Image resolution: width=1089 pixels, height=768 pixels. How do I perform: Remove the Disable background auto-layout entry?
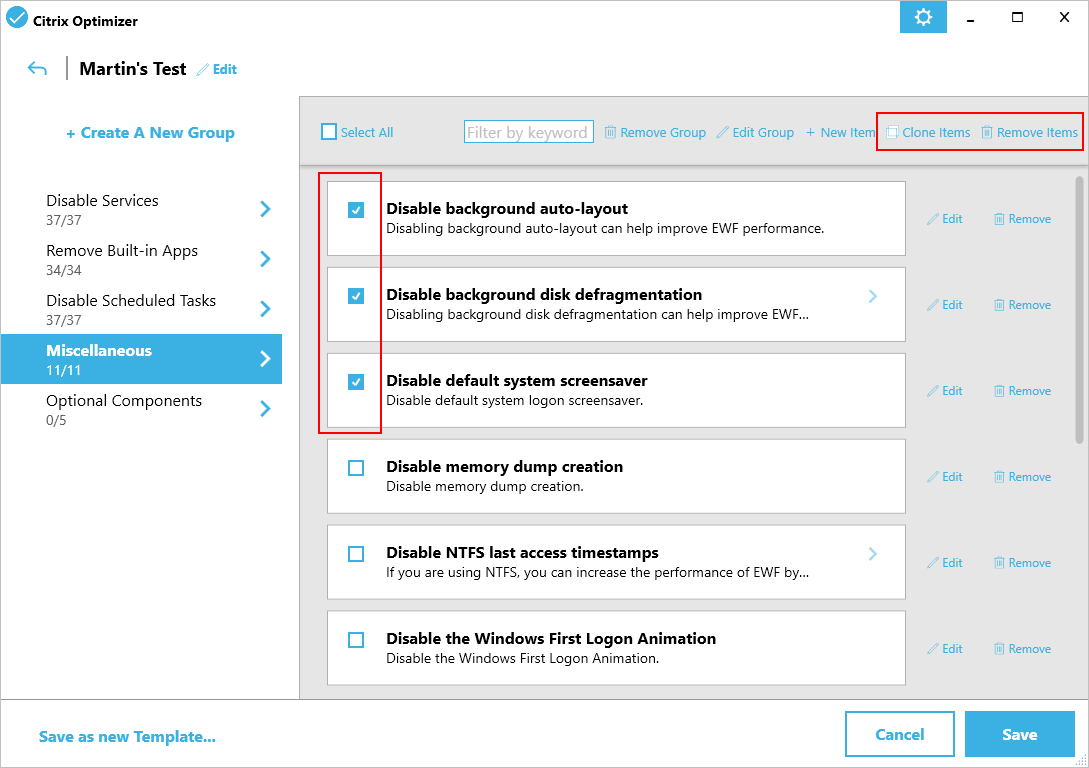tap(1022, 219)
